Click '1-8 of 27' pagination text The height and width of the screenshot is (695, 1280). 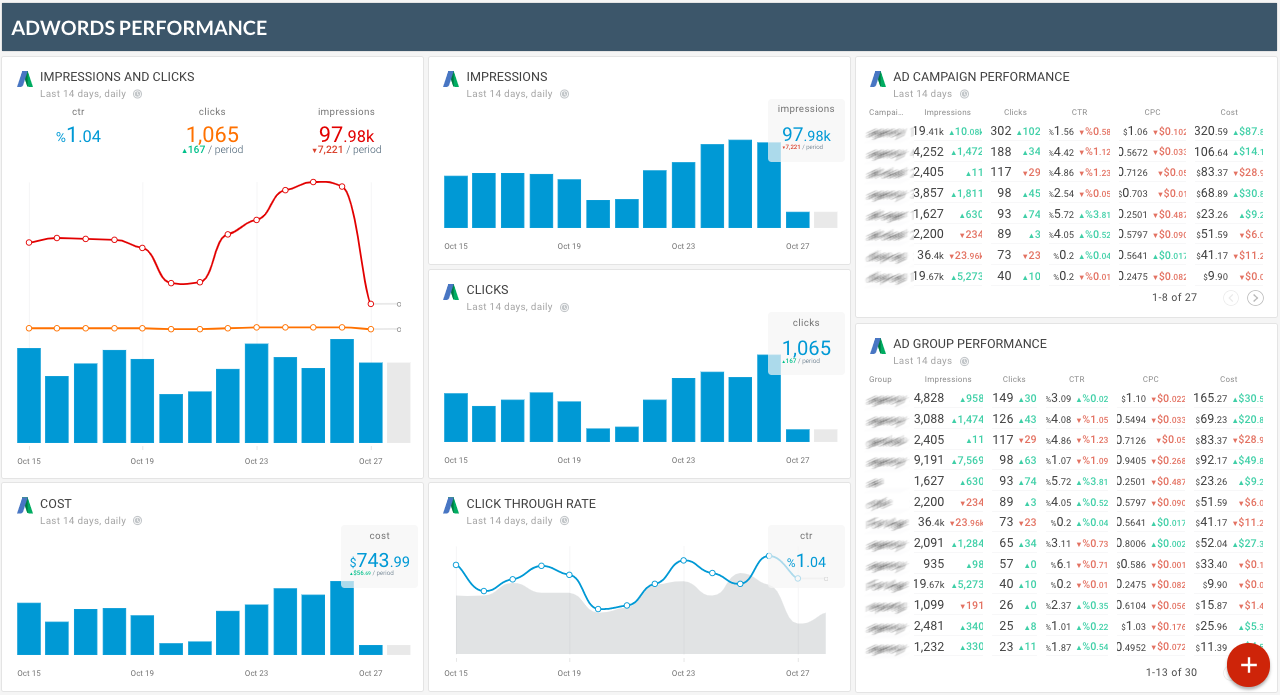click(x=1174, y=298)
